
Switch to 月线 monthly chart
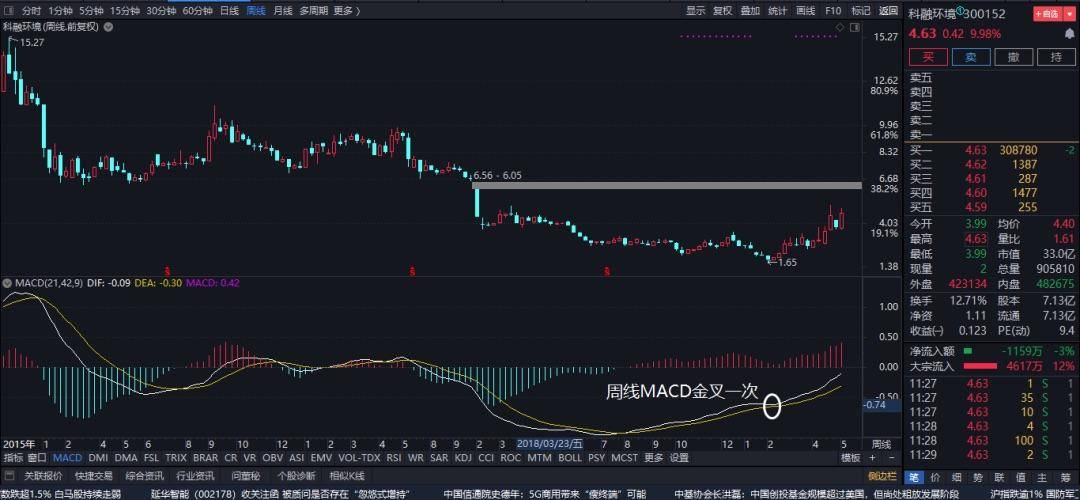pyautogui.click(x=282, y=10)
